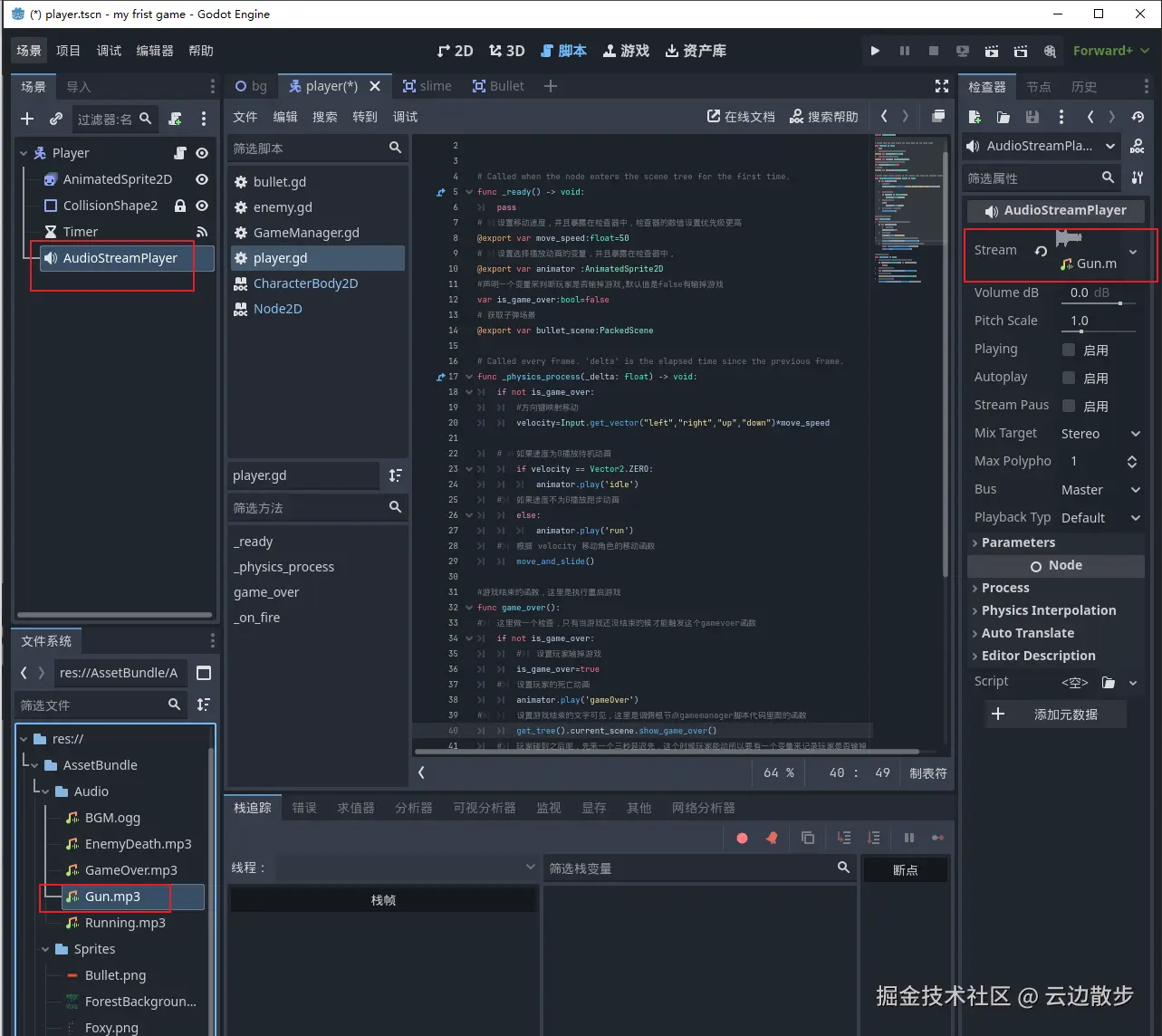Expand the Physics Interpolation section
The width and height of the screenshot is (1162, 1036).
point(1056,610)
